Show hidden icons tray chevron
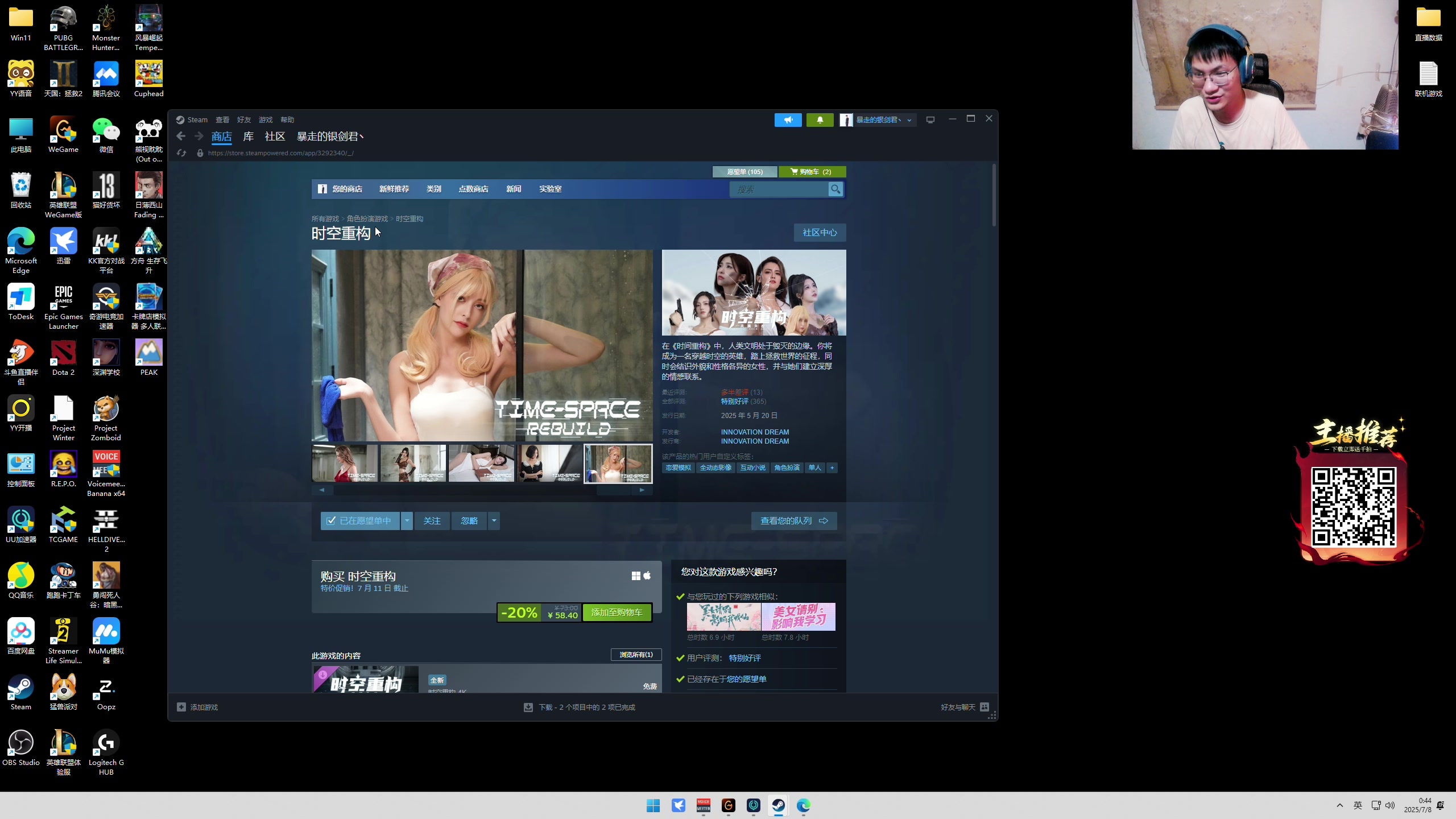 click(x=1340, y=805)
